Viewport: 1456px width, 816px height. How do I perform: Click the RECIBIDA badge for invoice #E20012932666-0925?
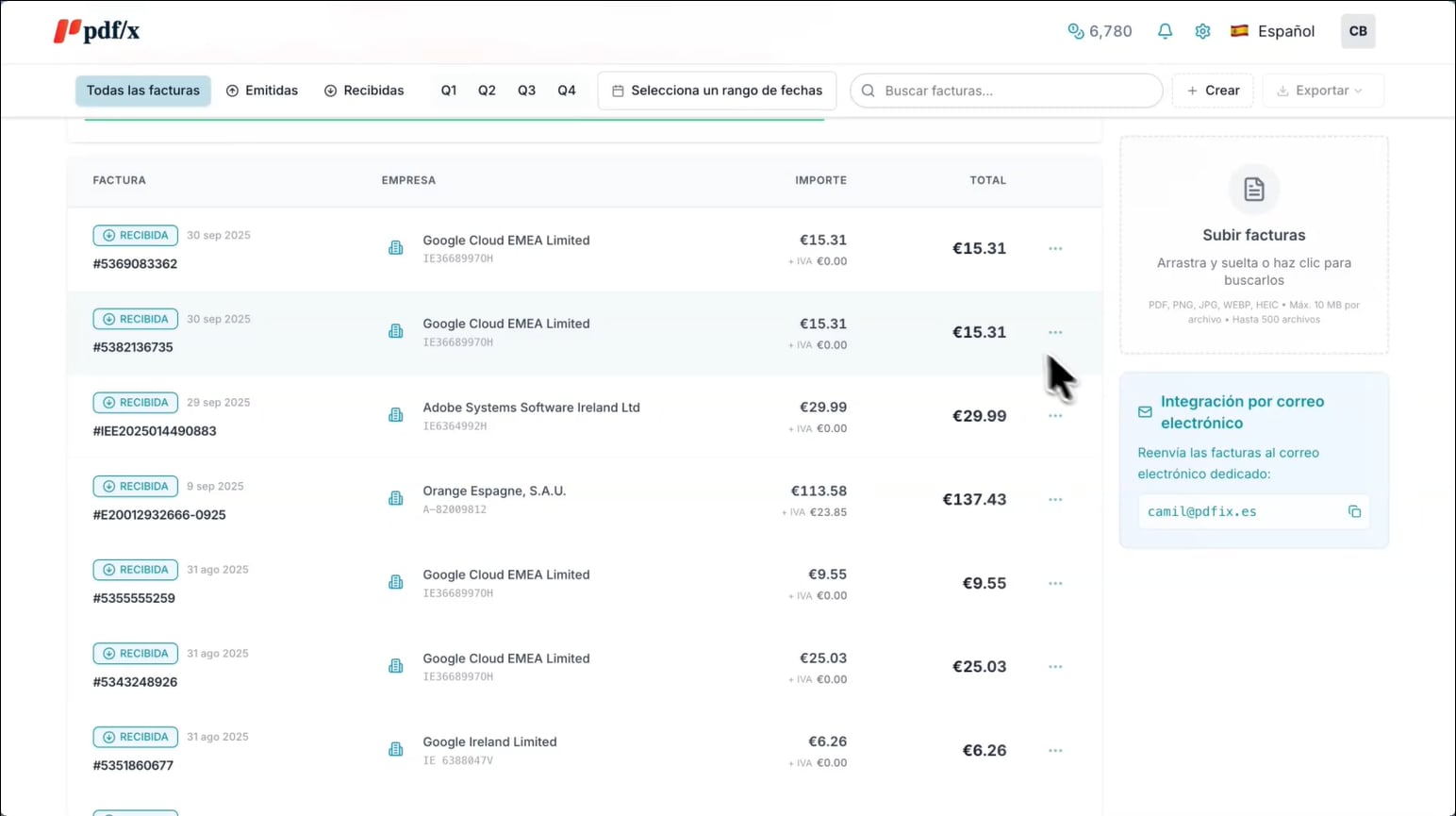click(x=136, y=486)
